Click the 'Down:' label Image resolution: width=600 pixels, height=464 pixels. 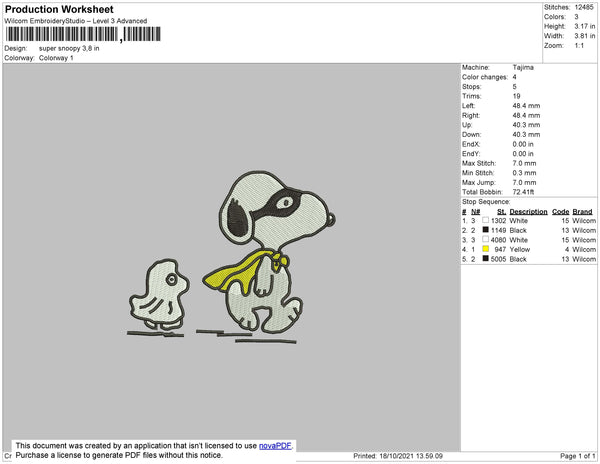click(471, 135)
